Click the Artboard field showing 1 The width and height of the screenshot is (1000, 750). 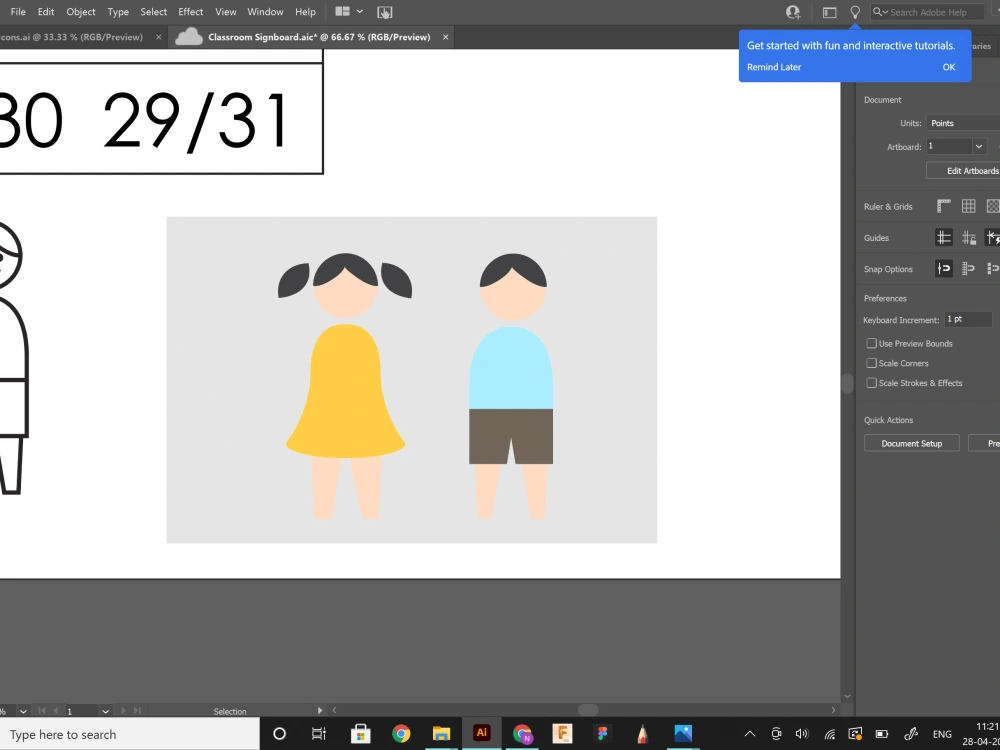click(x=948, y=147)
